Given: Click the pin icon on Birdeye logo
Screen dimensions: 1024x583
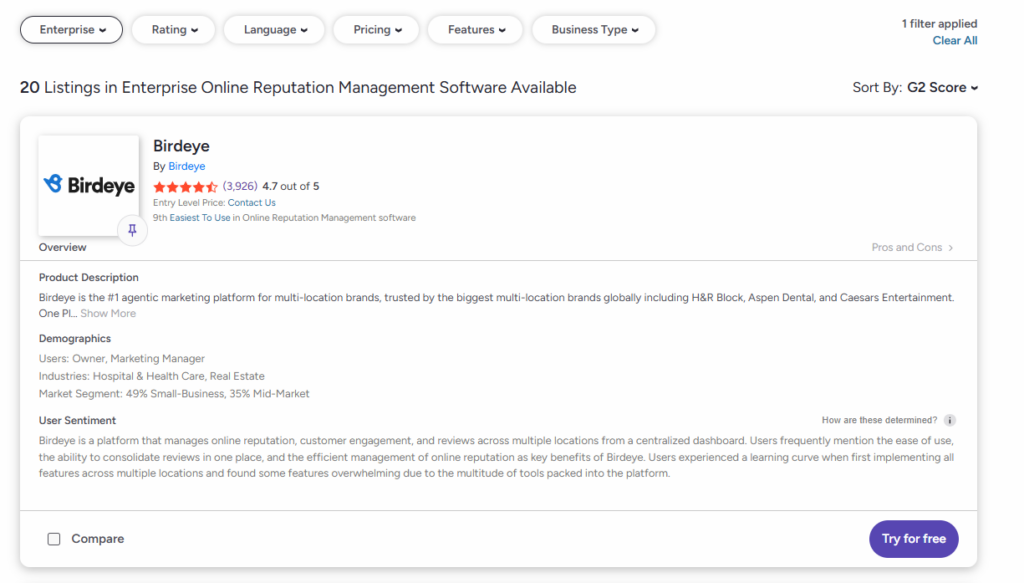Looking at the screenshot, I should pos(132,231).
